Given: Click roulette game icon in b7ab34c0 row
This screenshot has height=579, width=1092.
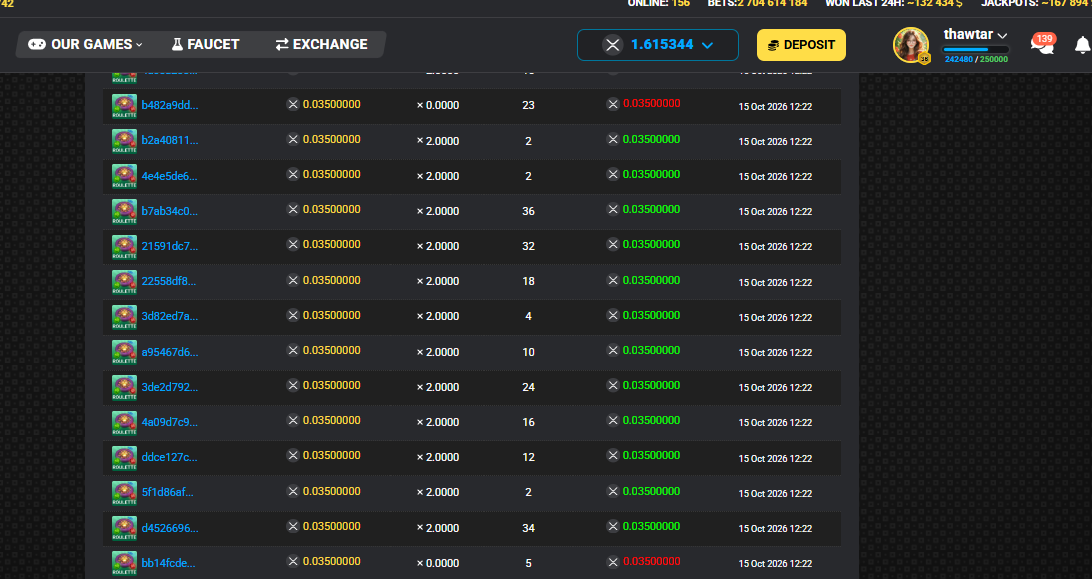Looking at the screenshot, I should [125, 211].
